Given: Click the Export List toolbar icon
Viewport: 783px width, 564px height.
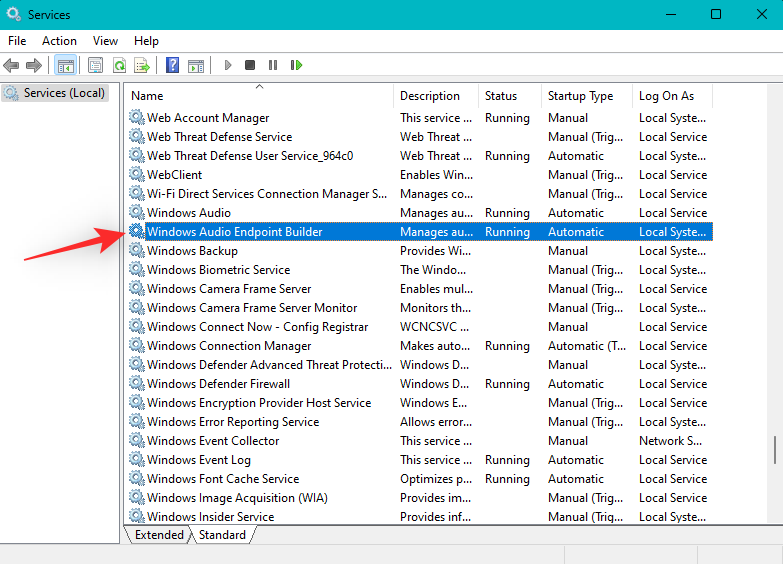Looking at the screenshot, I should point(142,66).
